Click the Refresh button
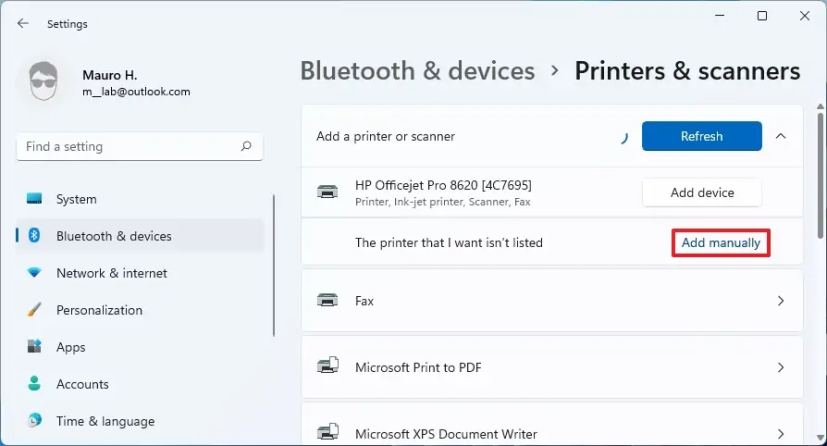The image size is (827, 446). pos(701,136)
